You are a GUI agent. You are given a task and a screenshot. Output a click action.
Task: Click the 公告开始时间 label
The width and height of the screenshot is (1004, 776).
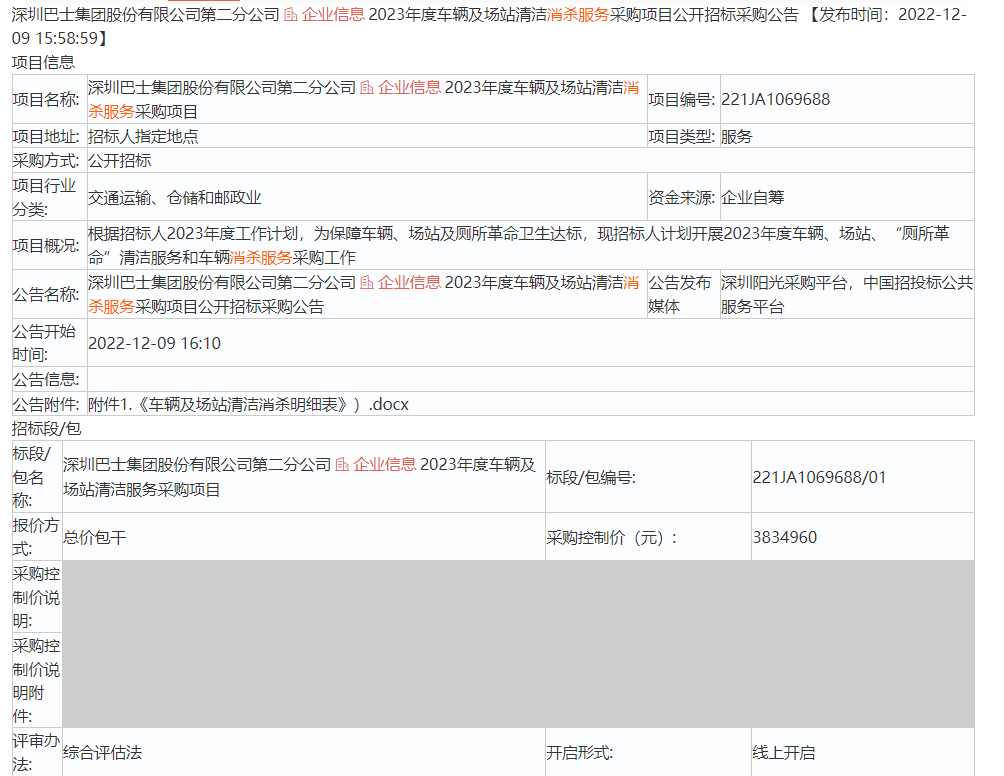(44, 343)
